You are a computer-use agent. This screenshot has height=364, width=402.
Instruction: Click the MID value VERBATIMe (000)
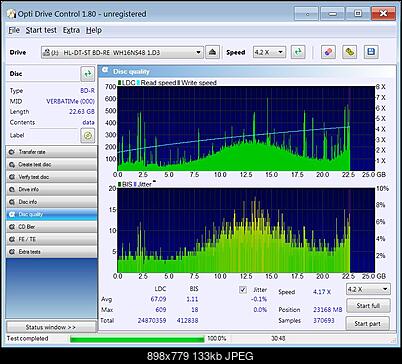click(x=70, y=101)
